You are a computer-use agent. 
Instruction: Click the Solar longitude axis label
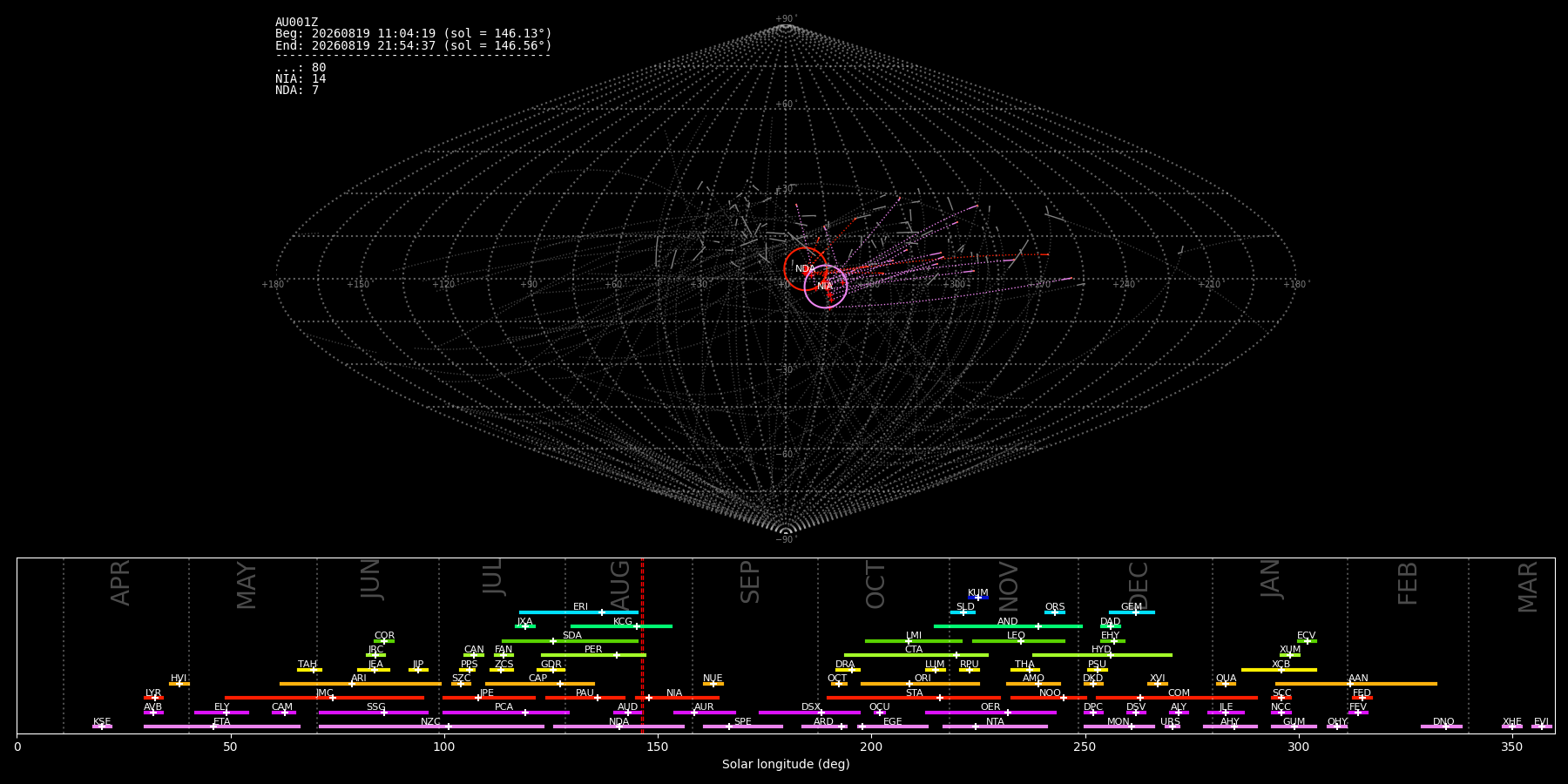pos(786,764)
